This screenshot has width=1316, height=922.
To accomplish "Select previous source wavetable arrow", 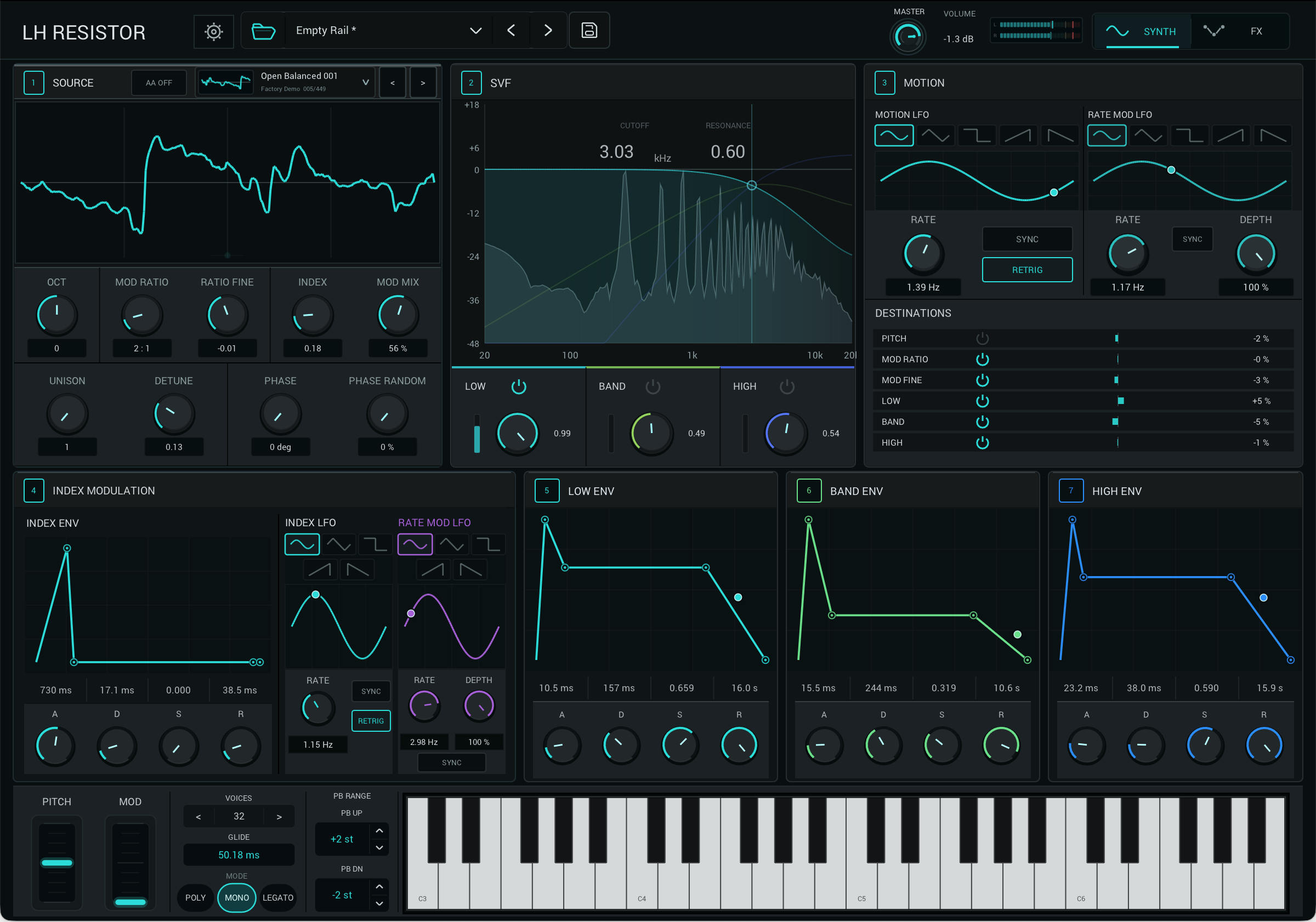I will tap(393, 83).
